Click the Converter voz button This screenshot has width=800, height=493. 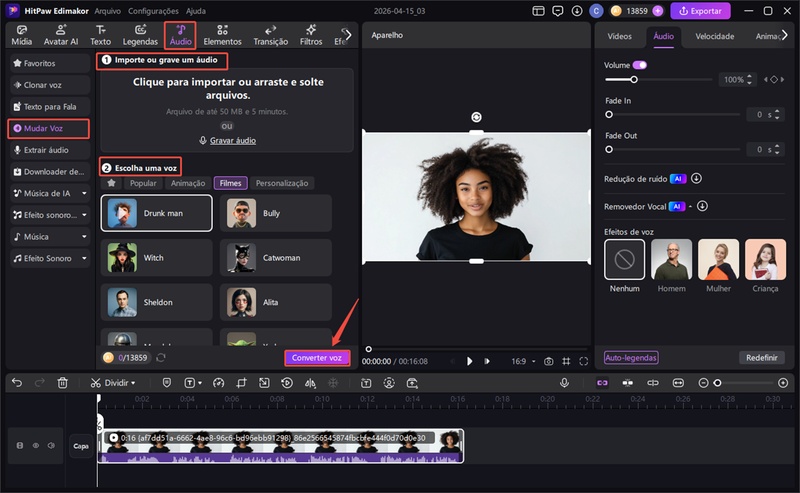click(x=317, y=357)
